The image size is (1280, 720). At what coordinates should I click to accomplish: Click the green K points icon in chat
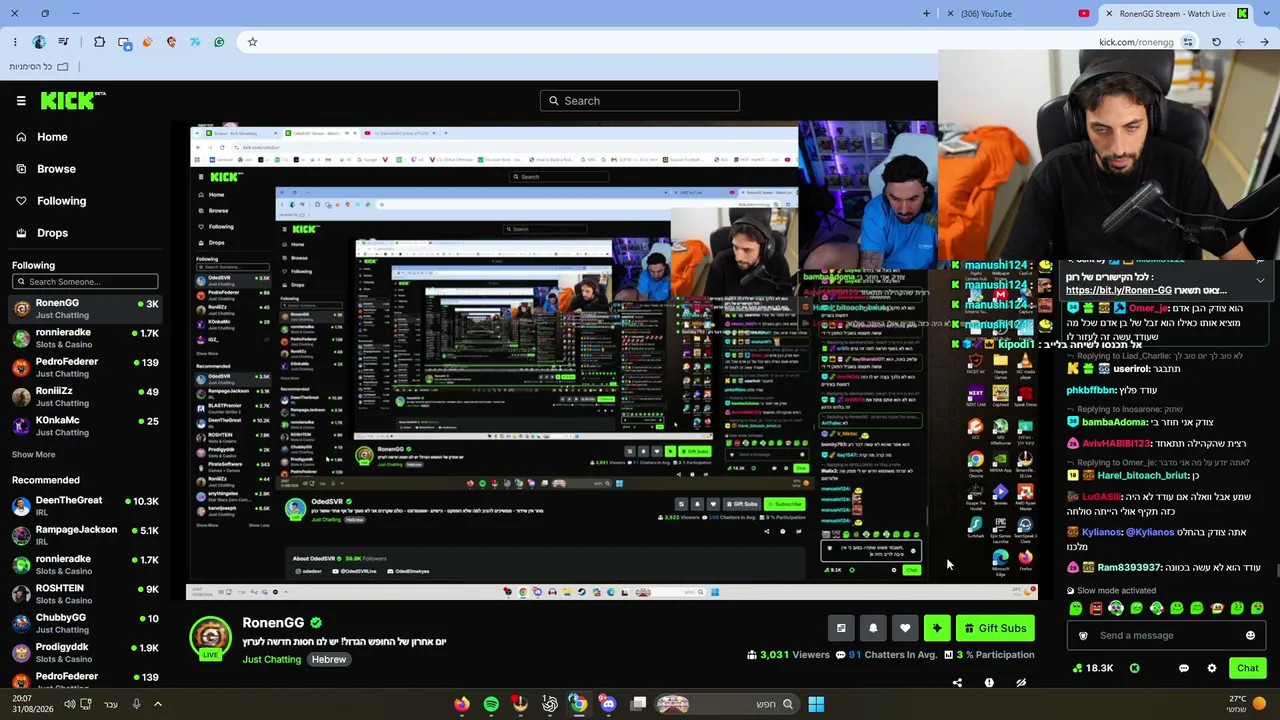(1135, 668)
